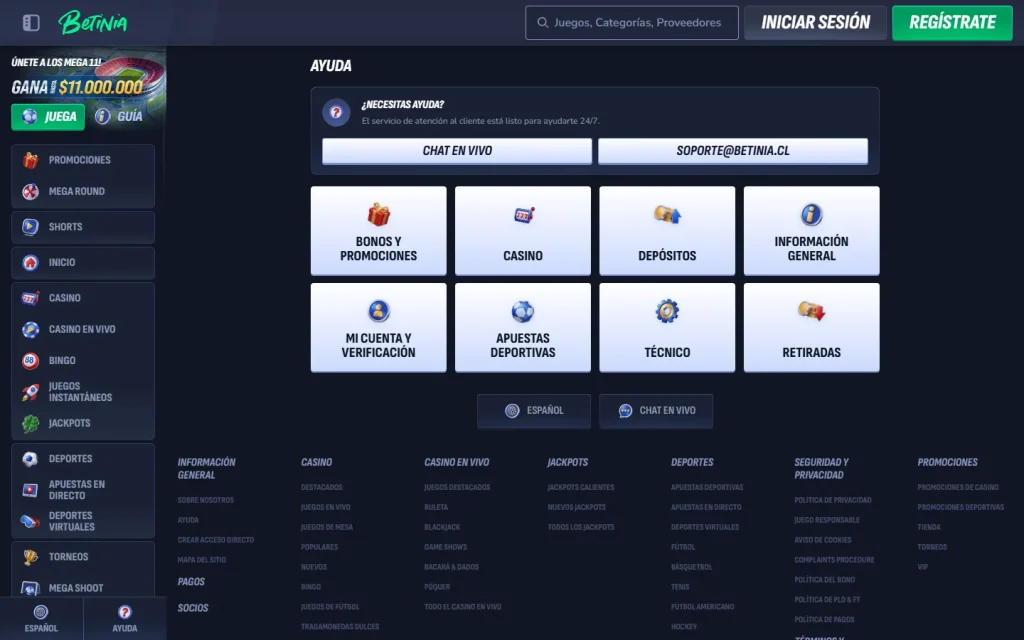This screenshot has width=1024, height=640.
Task: Open Español language selector below help cards
Action: point(534,411)
